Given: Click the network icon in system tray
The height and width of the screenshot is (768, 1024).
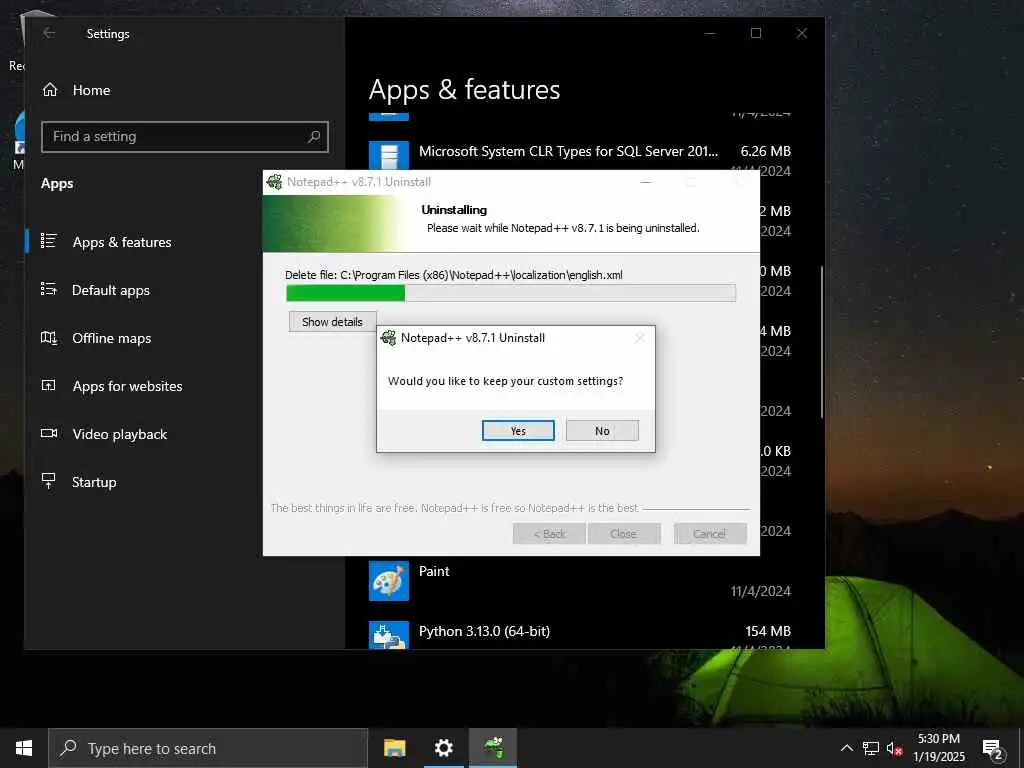Looking at the screenshot, I should [871, 748].
